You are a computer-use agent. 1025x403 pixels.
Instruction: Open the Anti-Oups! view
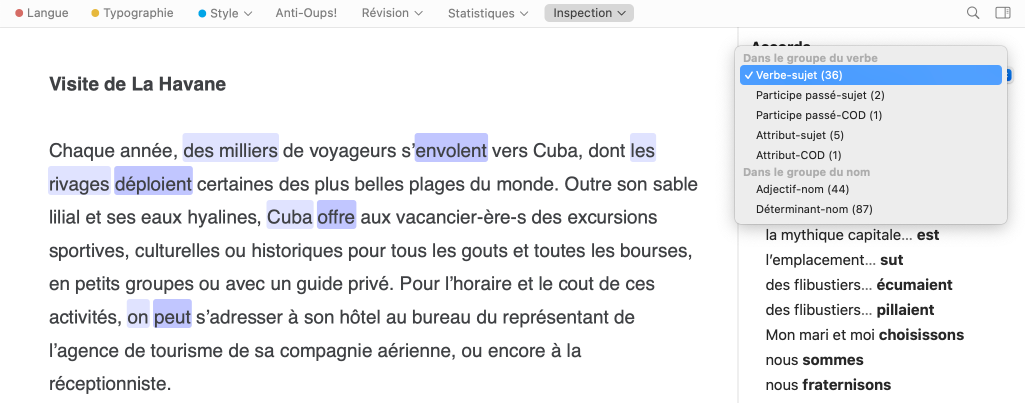(x=306, y=13)
